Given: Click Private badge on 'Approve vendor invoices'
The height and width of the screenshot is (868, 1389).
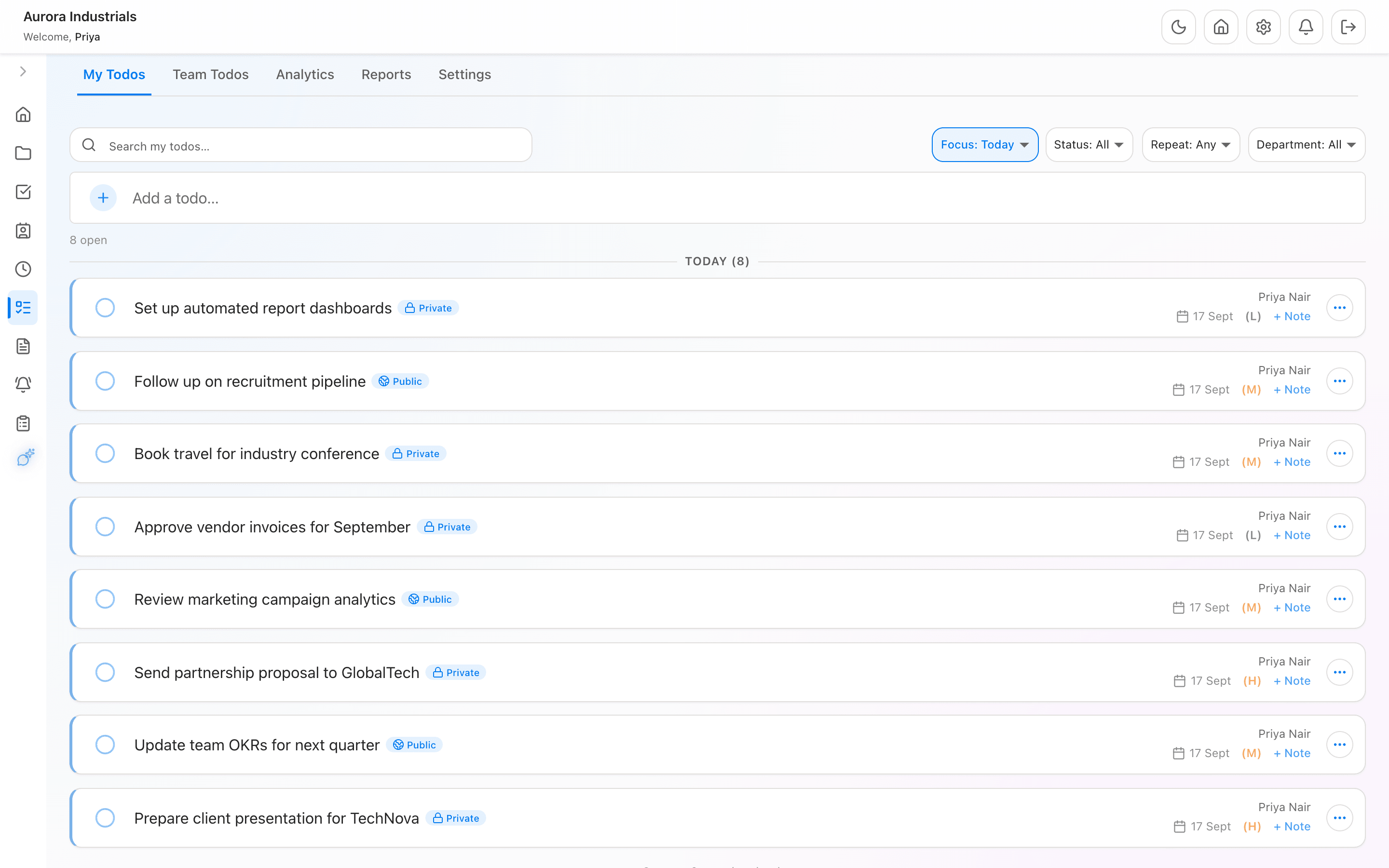Looking at the screenshot, I should (447, 527).
